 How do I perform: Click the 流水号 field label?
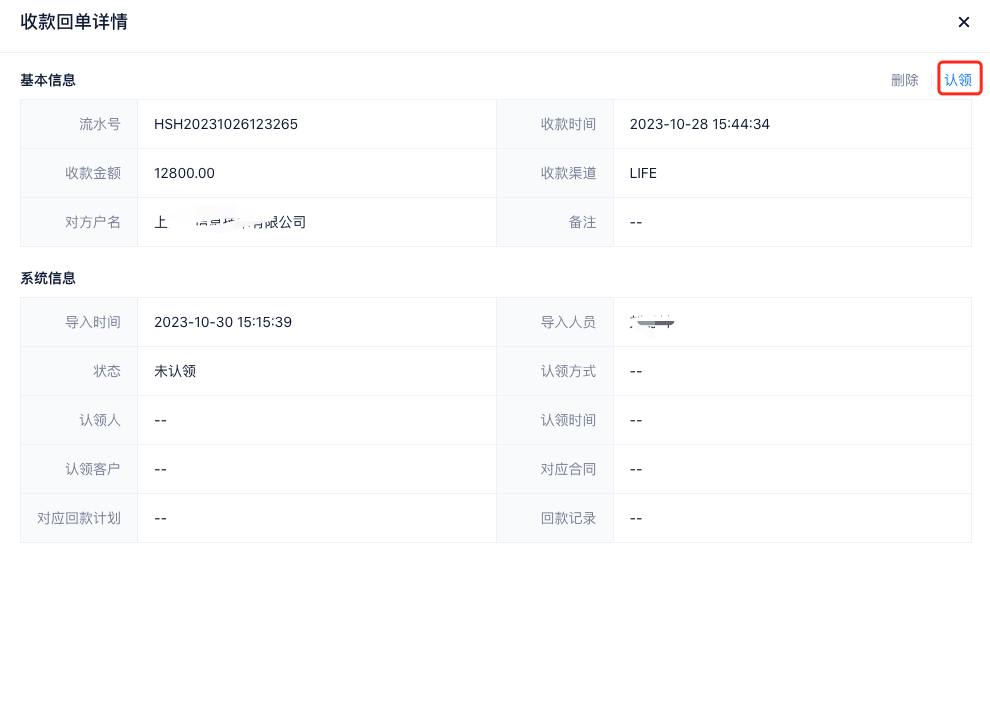(100, 124)
